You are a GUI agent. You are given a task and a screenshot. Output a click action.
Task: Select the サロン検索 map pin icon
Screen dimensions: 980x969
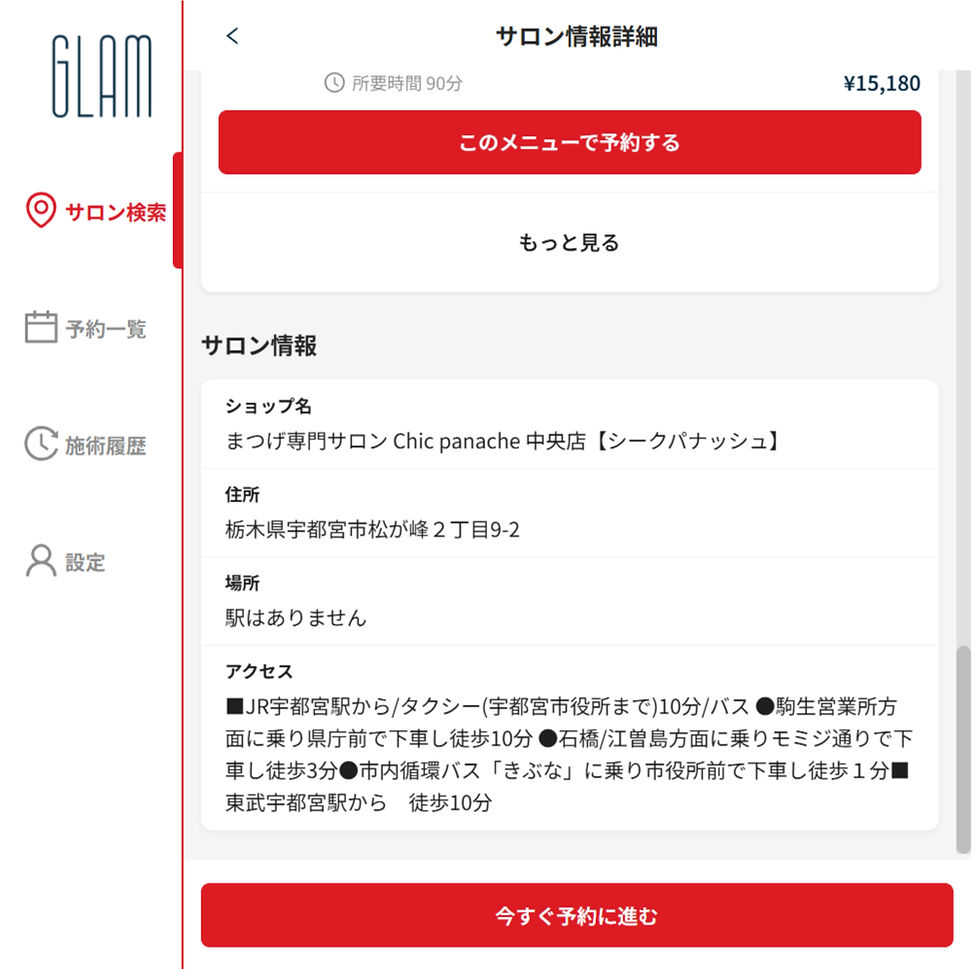pos(40,210)
